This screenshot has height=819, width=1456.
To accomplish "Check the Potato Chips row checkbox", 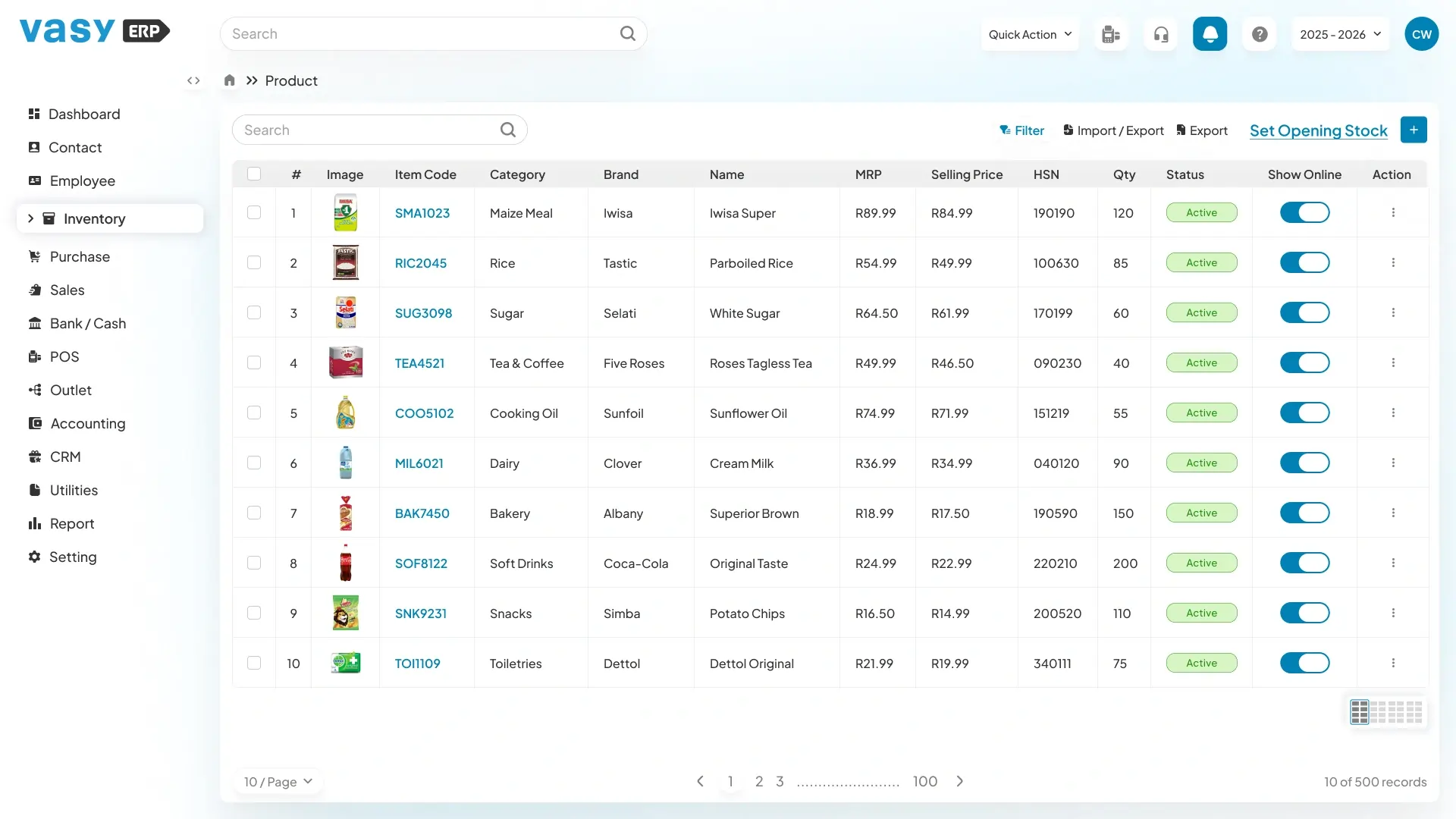I will point(254,613).
